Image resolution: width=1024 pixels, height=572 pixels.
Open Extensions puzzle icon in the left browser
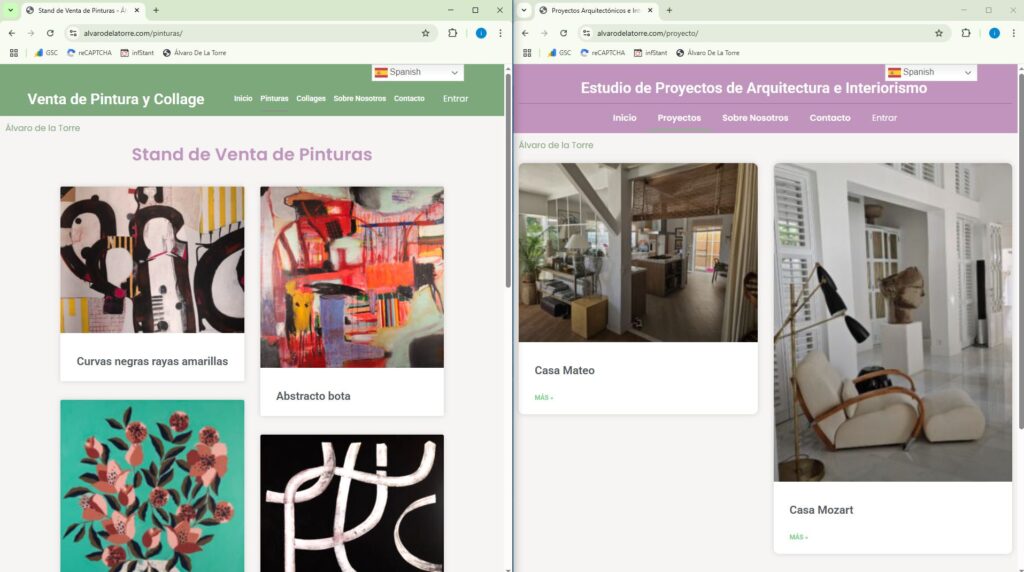452,33
